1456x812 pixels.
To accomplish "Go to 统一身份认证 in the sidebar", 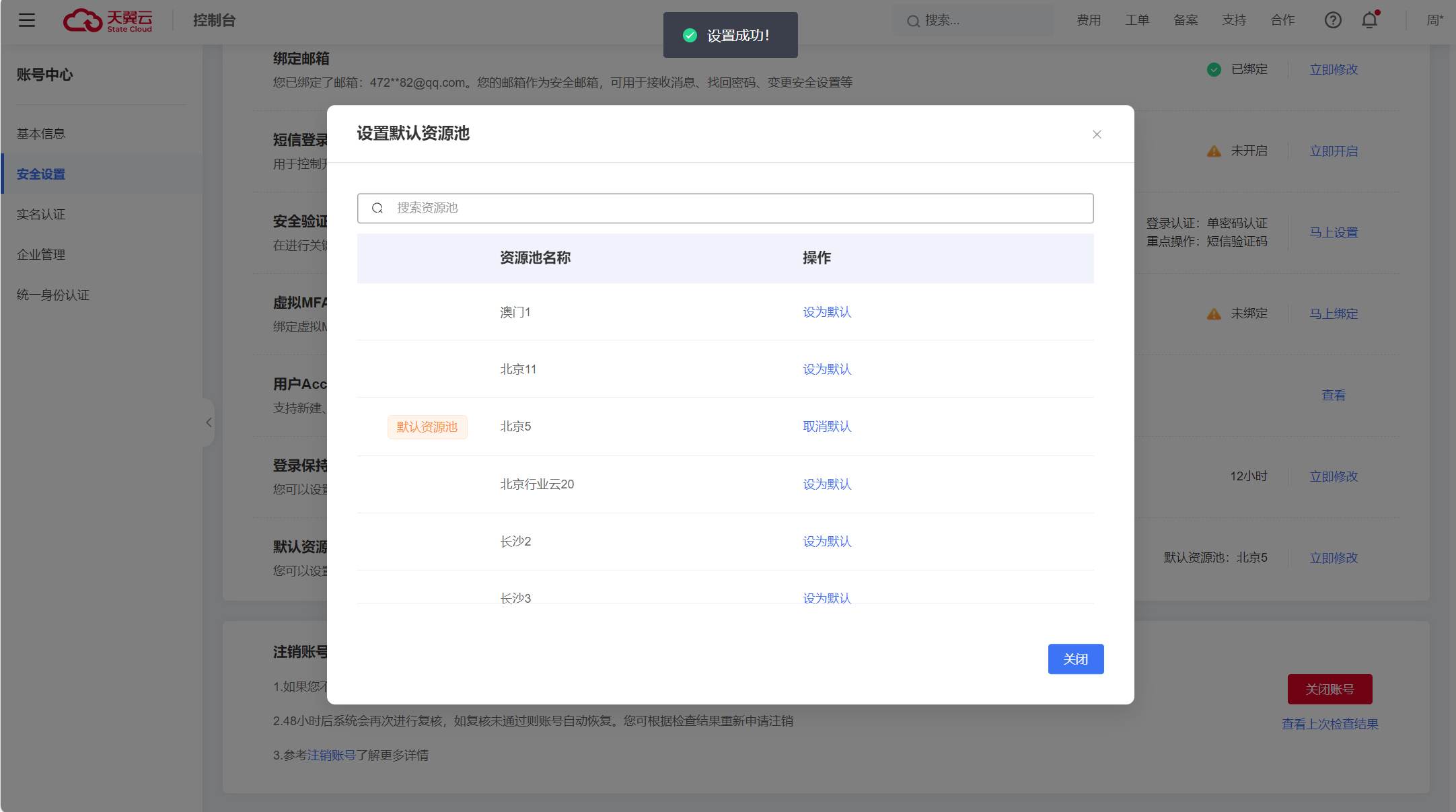I will [x=53, y=295].
